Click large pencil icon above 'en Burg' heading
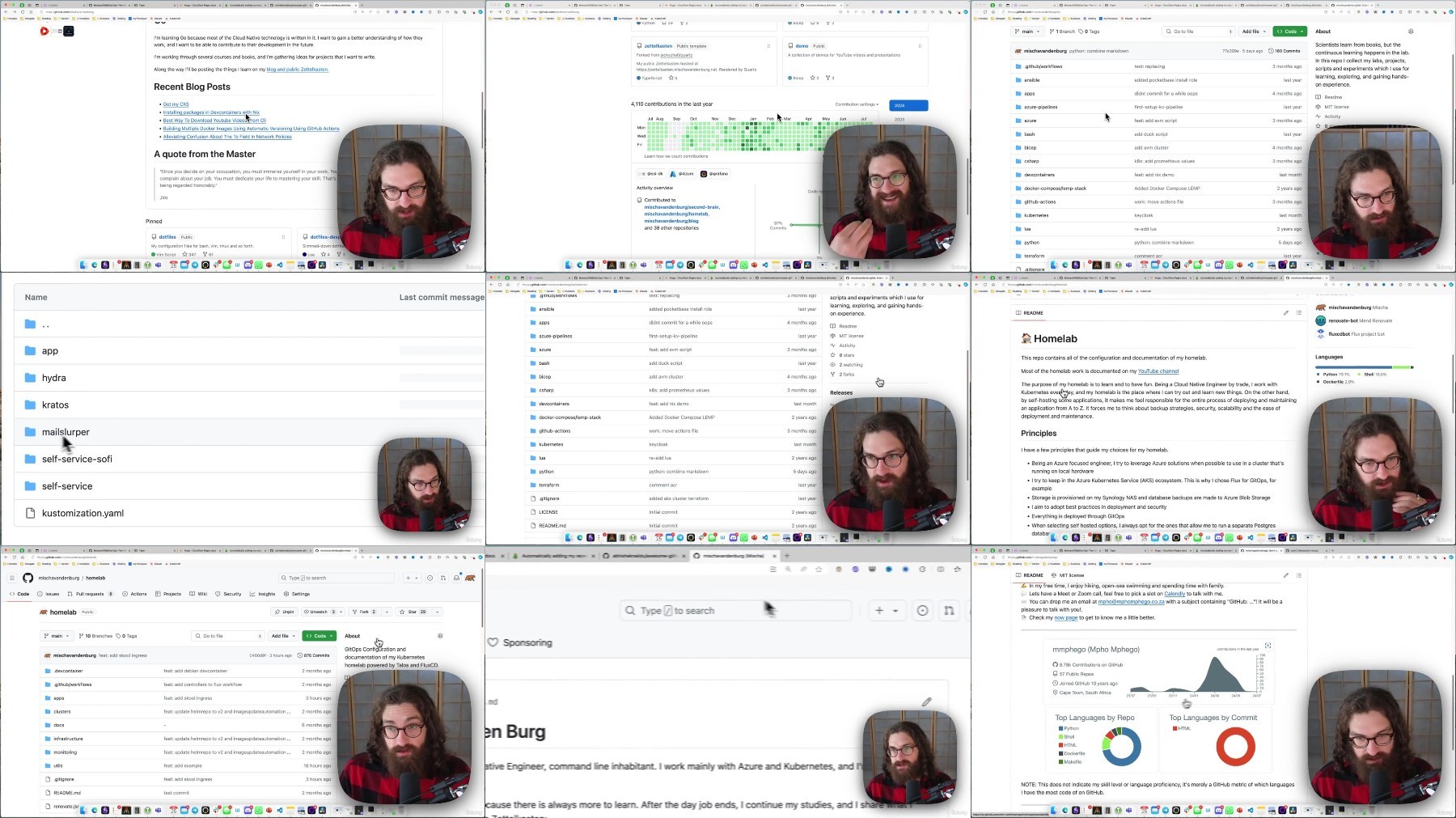 pyautogui.click(x=927, y=702)
